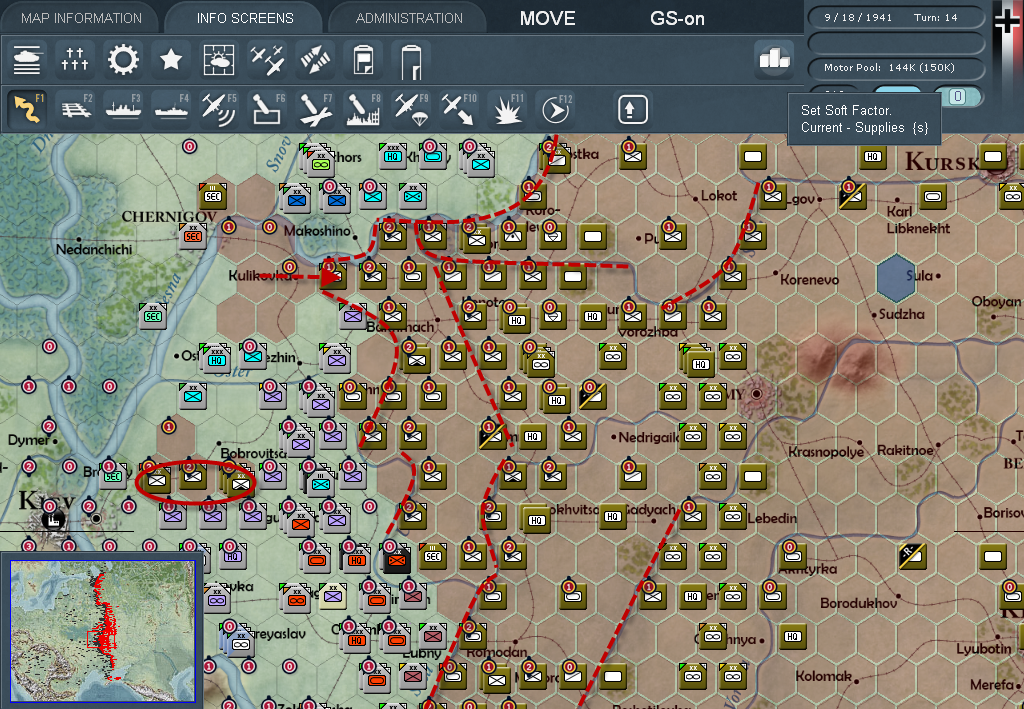Activate Move mode (F1) arrow
This screenshot has height=709, width=1024.
(27, 108)
